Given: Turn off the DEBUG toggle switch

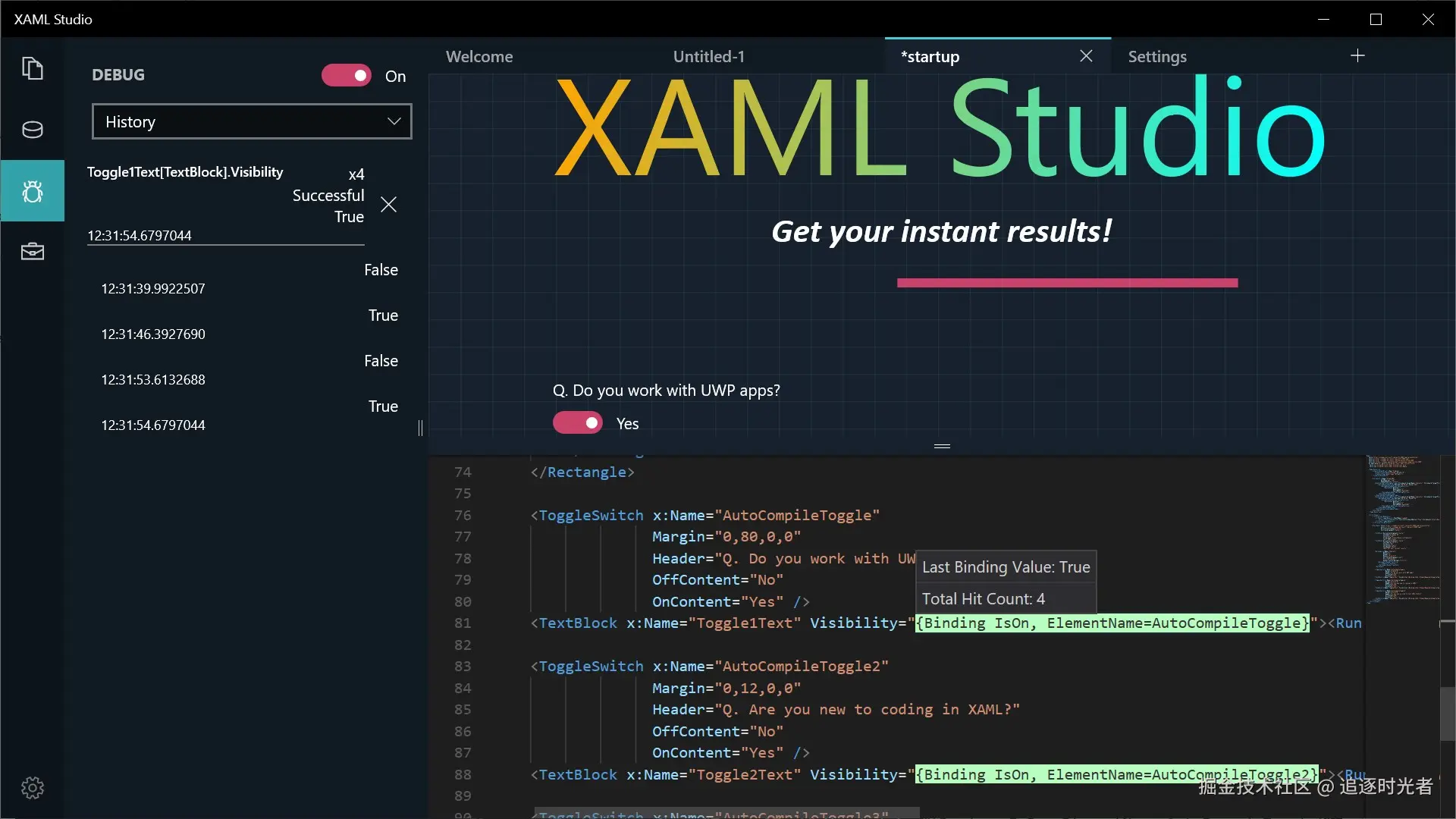Looking at the screenshot, I should tap(347, 76).
